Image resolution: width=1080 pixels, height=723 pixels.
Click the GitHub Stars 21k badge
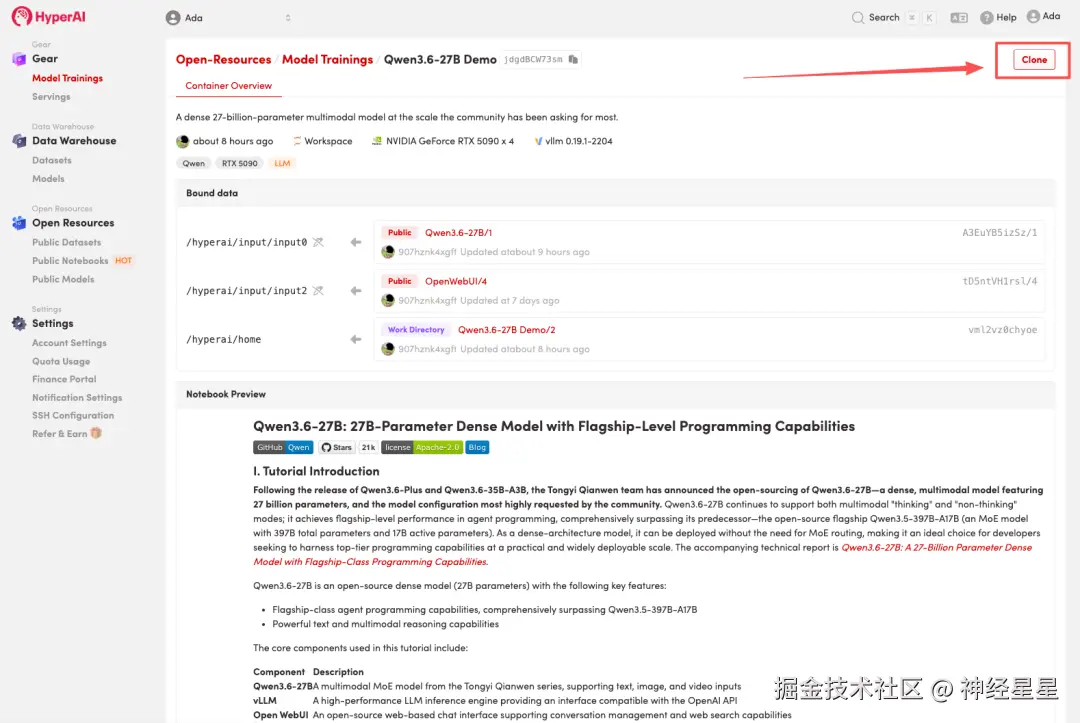348,448
